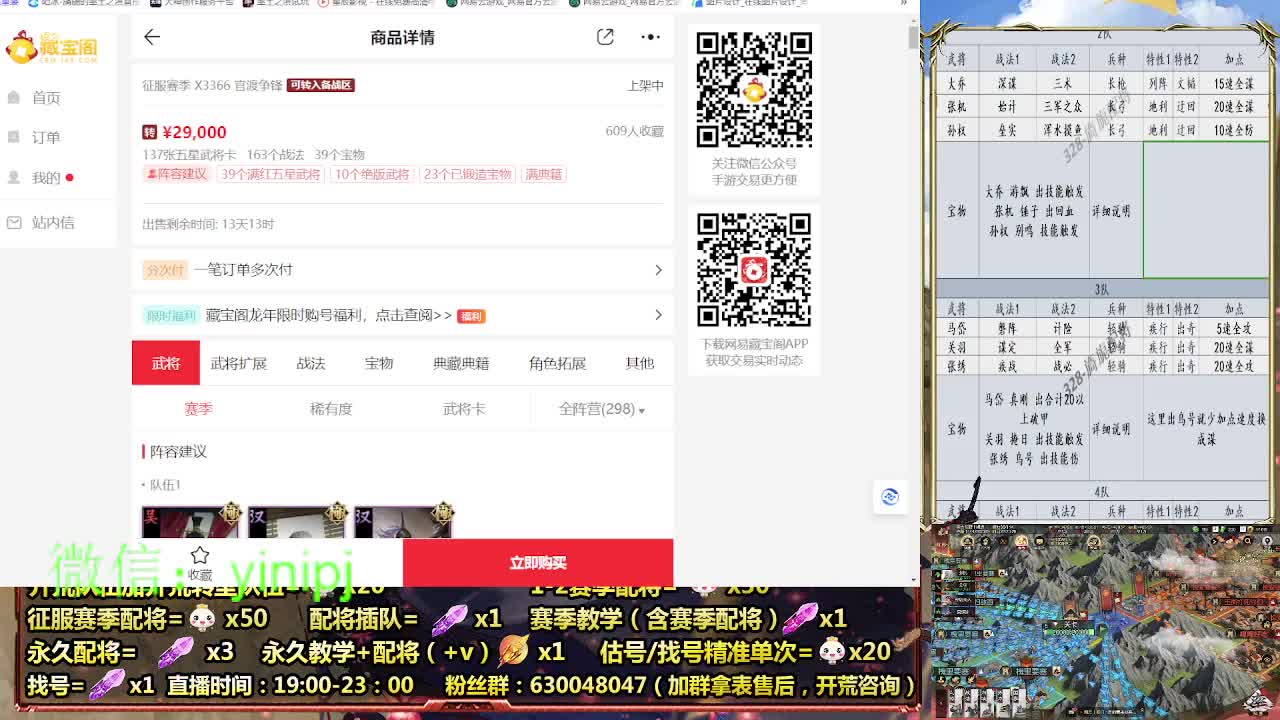Viewport: 1280px width, 720px height.
Task: Select the 赛季 sub-tab
Action: 198,409
